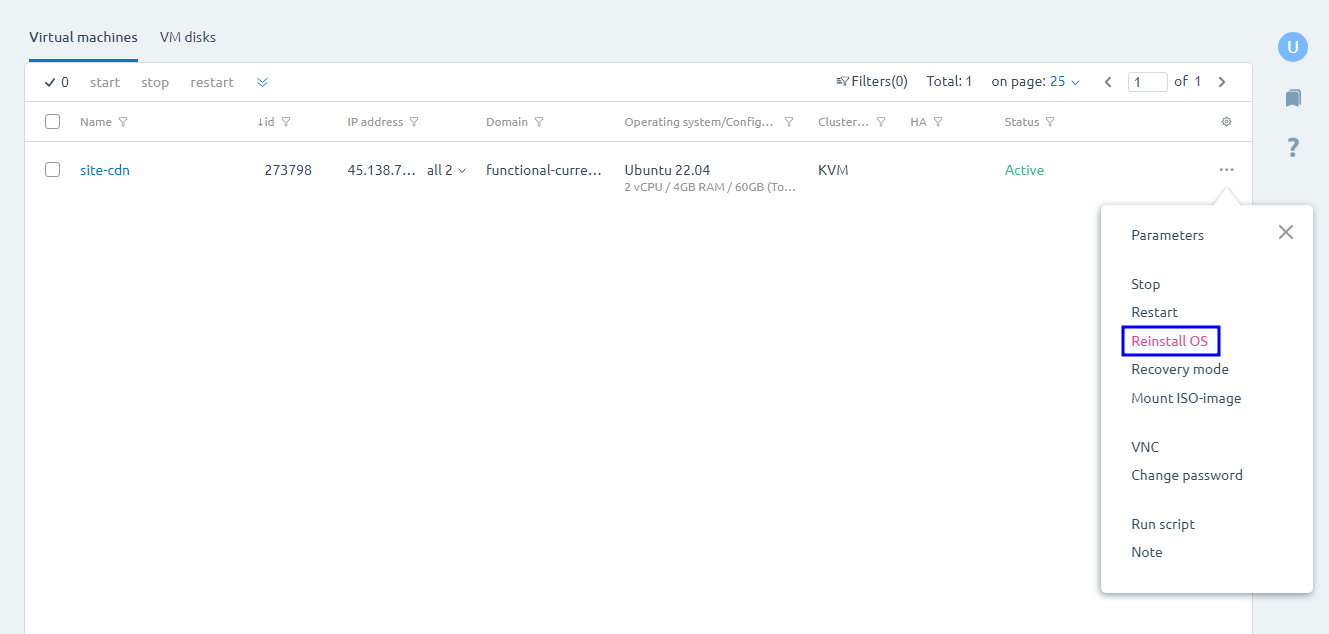Click the help question mark icon
The image size is (1329, 634).
click(x=1293, y=148)
